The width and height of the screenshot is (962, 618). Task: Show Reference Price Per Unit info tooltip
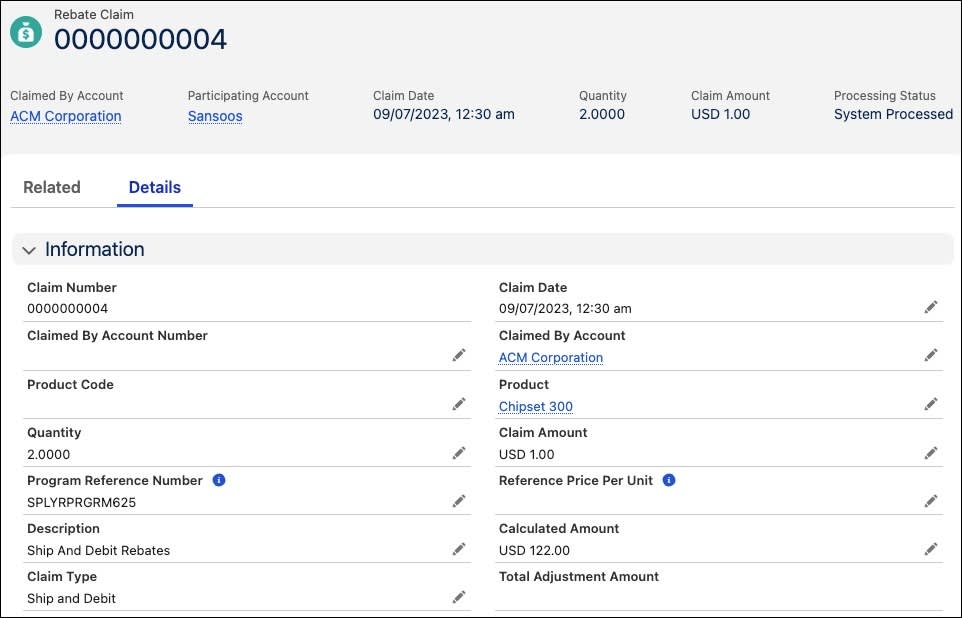tap(669, 480)
